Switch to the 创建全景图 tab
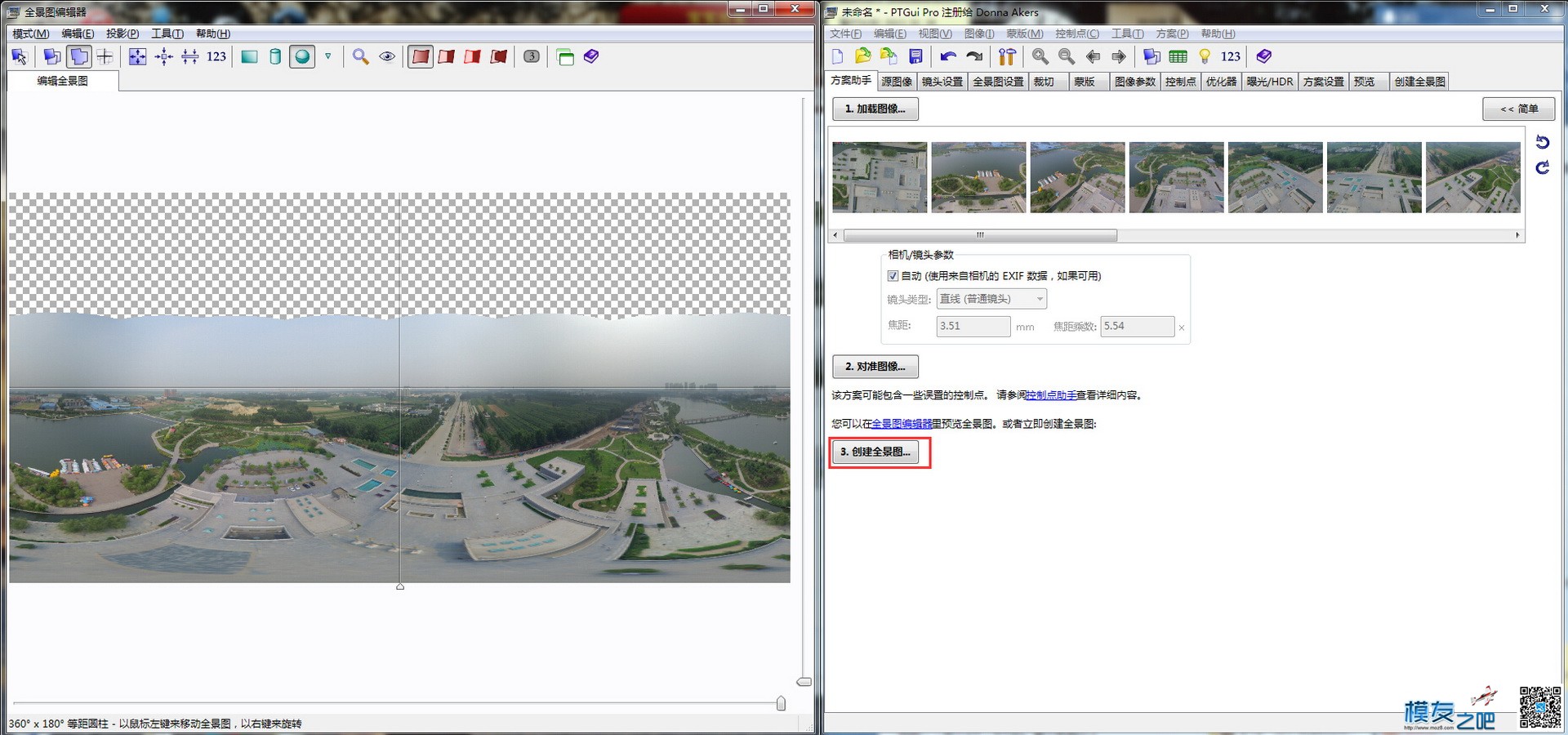1568x735 pixels. tap(1420, 82)
